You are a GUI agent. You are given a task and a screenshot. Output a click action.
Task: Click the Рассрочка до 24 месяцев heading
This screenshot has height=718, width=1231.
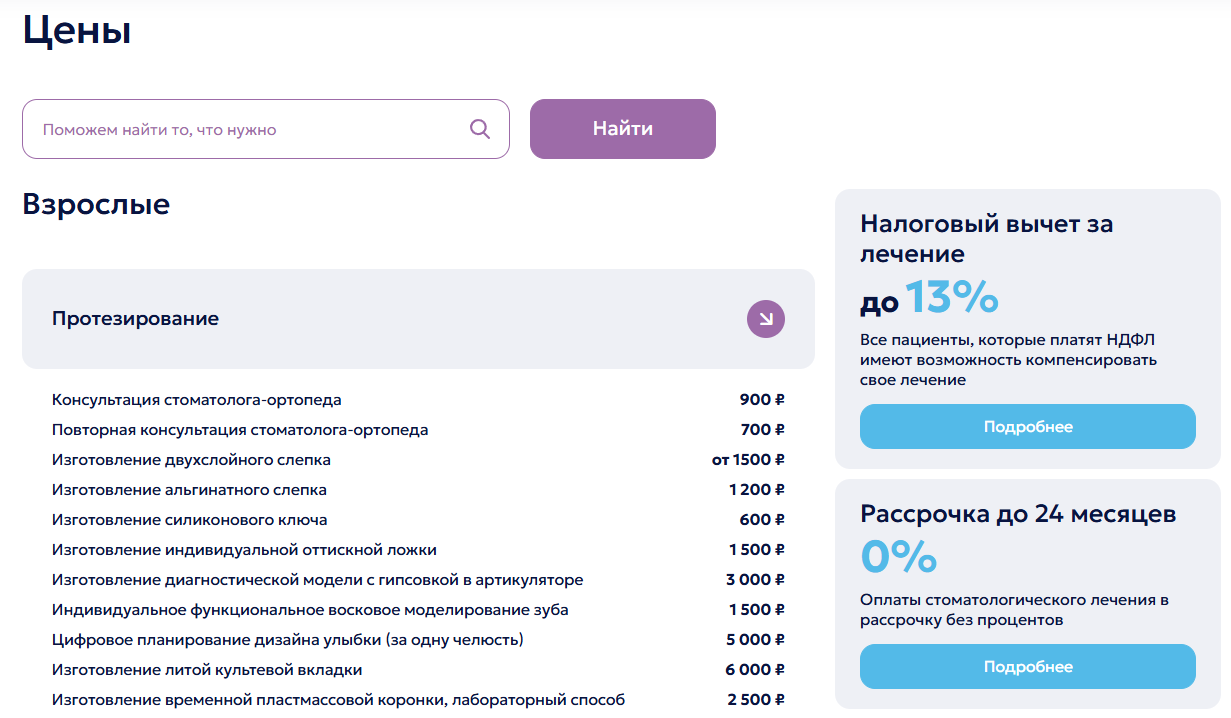click(x=1018, y=514)
